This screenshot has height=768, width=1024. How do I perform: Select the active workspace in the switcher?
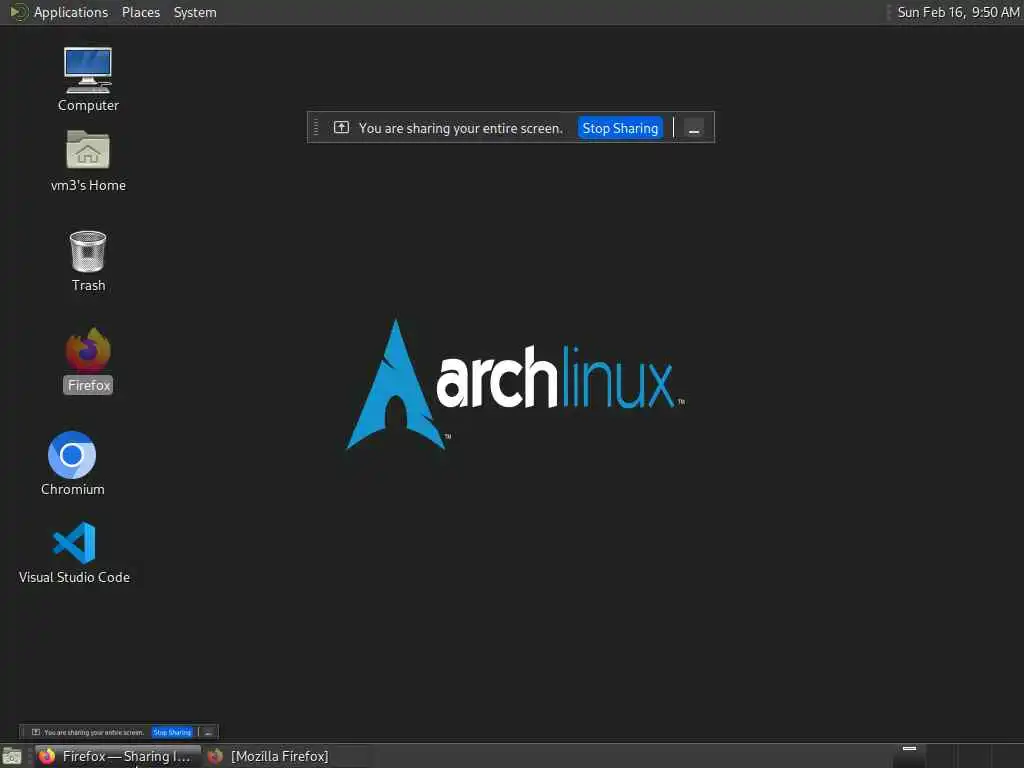click(x=909, y=756)
